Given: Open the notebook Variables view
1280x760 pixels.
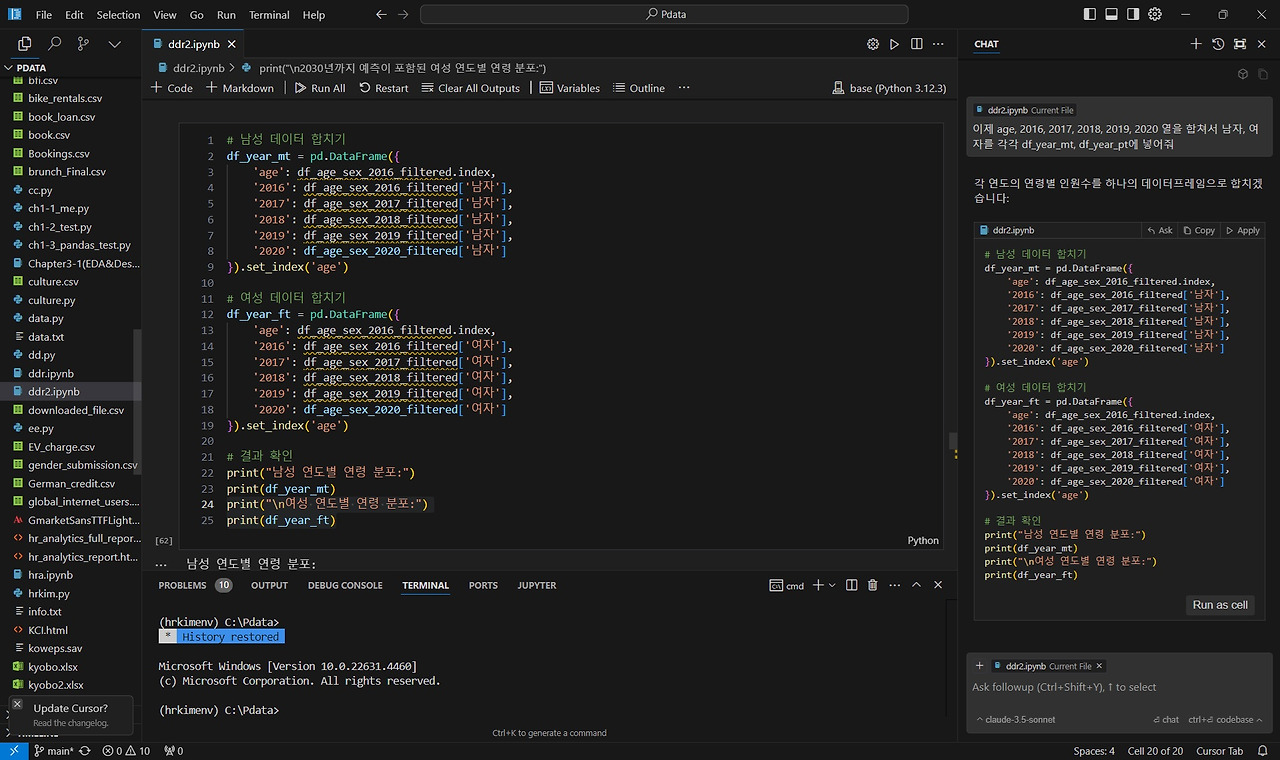Looking at the screenshot, I should click(570, 88).
